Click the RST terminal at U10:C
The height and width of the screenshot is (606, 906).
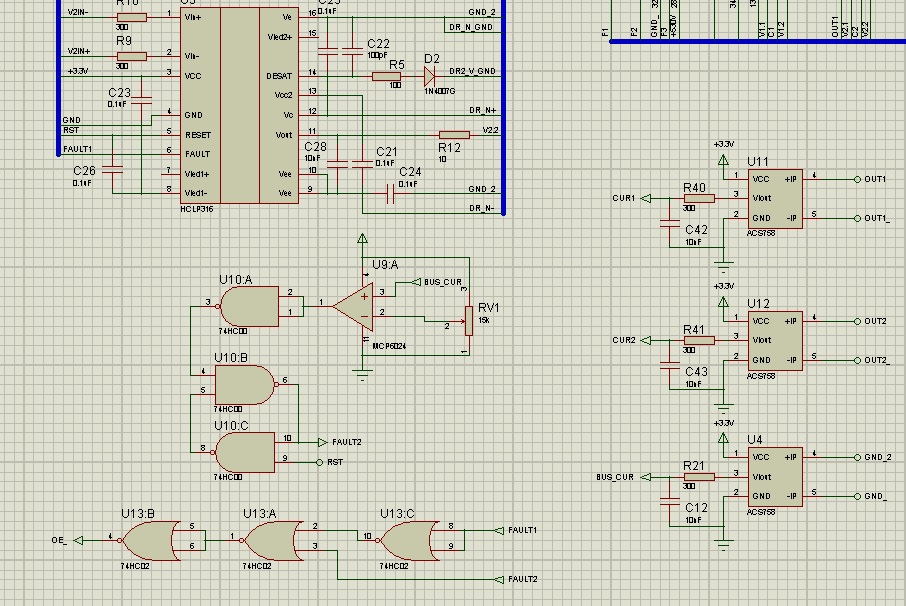[x=320, y=462]
